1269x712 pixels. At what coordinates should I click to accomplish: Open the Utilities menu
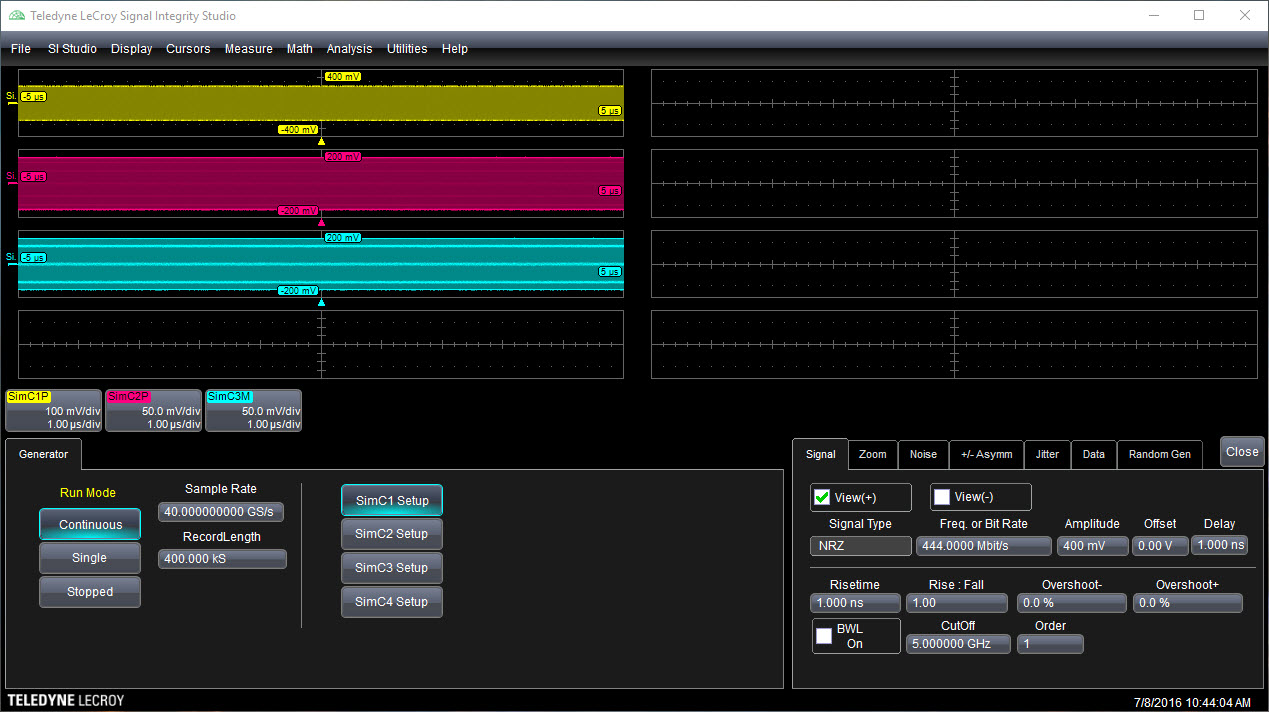point(407,49)
